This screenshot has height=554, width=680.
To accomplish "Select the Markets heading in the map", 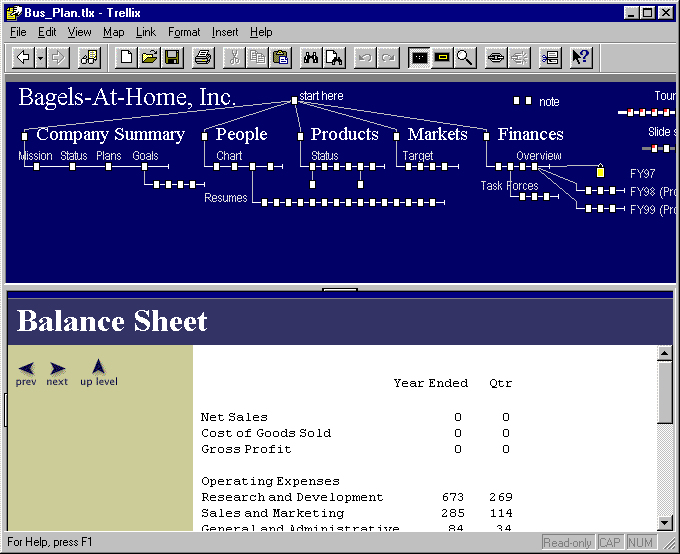I will [438, 134].
